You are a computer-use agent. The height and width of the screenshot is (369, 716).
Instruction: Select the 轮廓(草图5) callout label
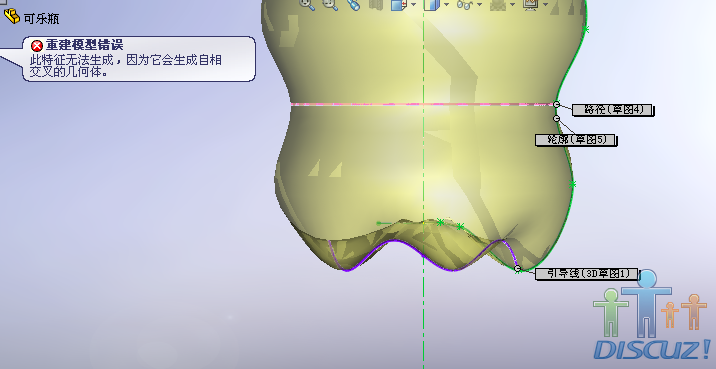tap(576, 140)
